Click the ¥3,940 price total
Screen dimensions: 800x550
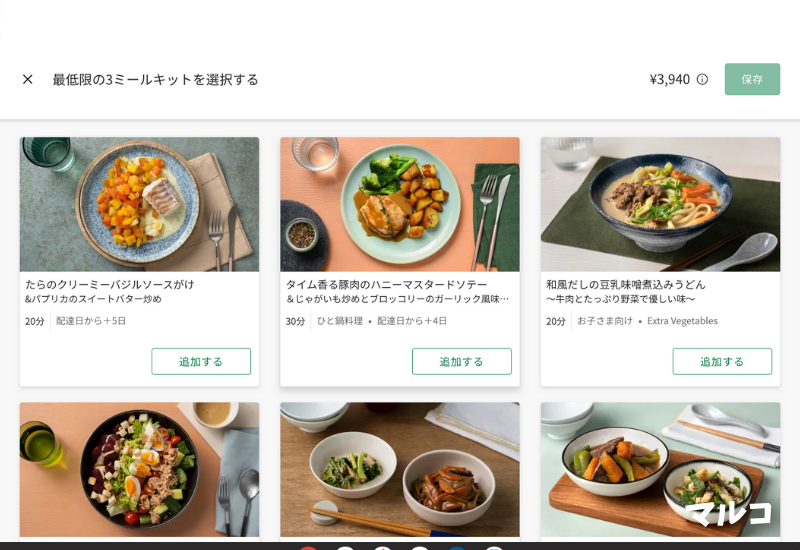669,79
